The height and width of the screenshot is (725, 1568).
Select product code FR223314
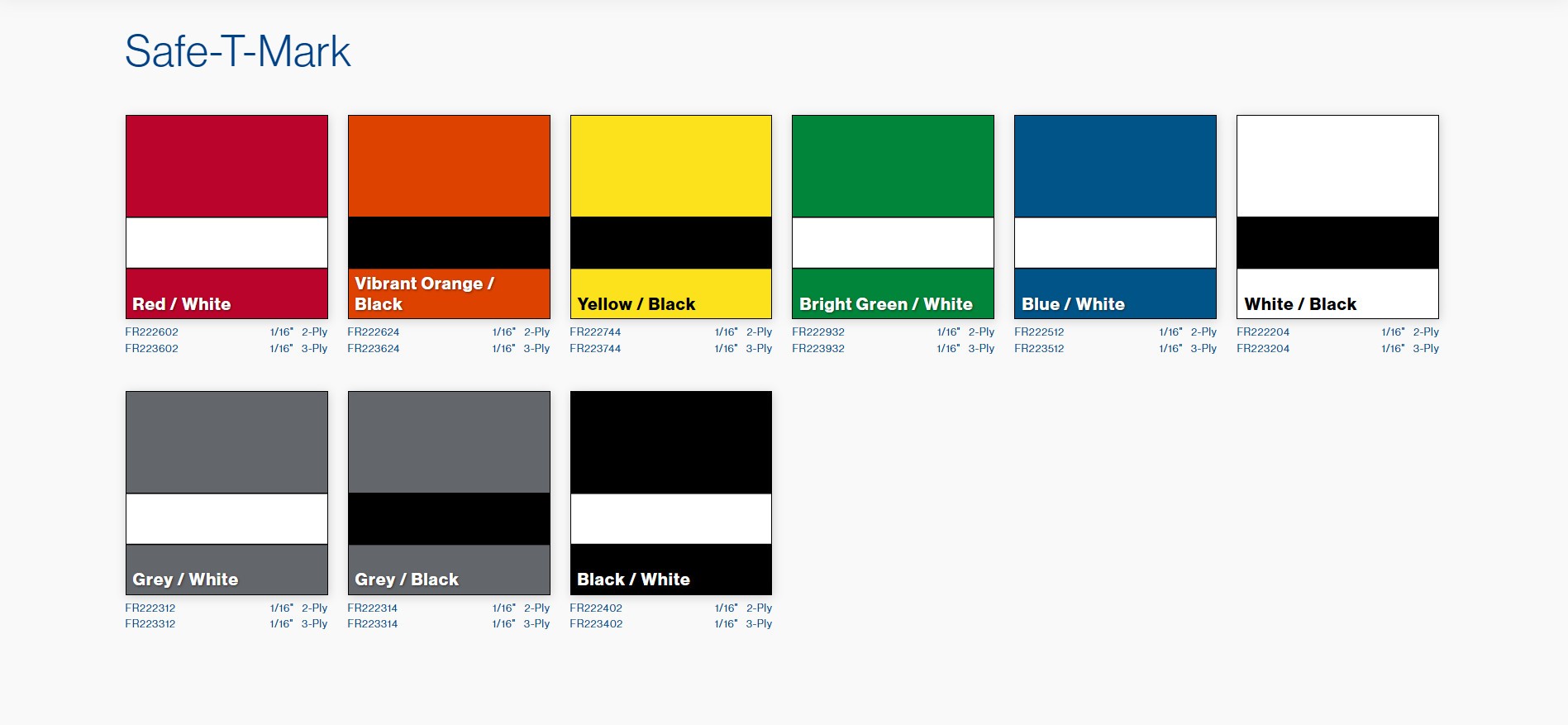pyautogui.click(x=373, y=624)
